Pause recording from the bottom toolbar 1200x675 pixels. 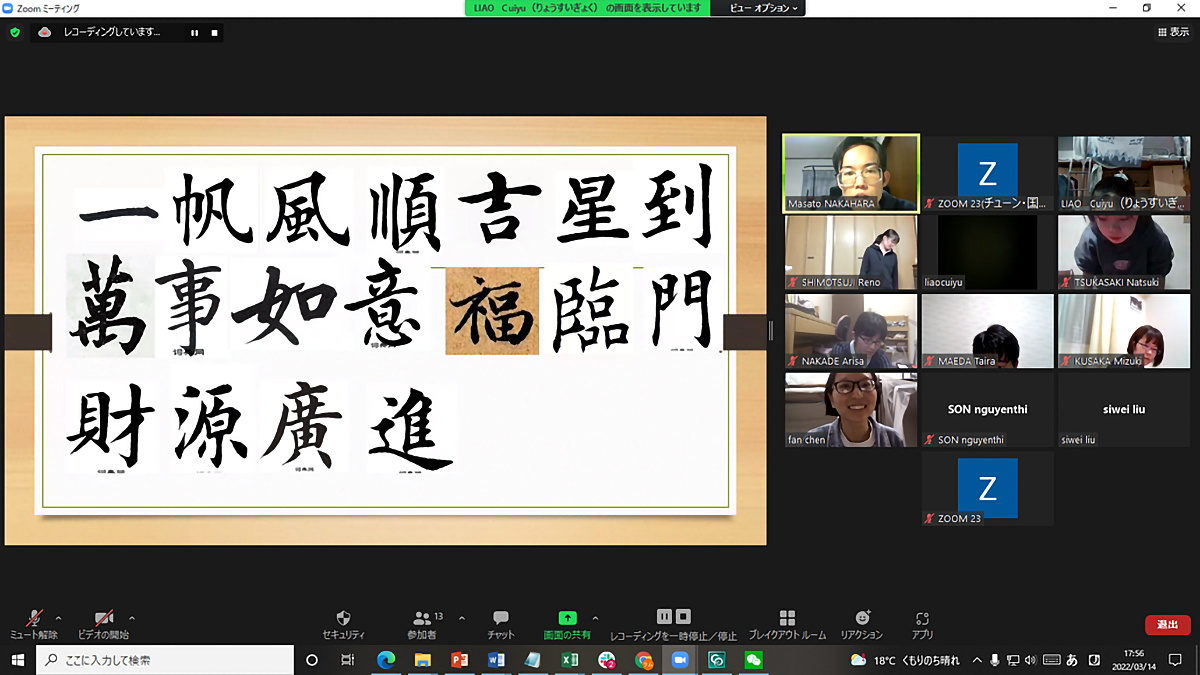click(664, 617)
